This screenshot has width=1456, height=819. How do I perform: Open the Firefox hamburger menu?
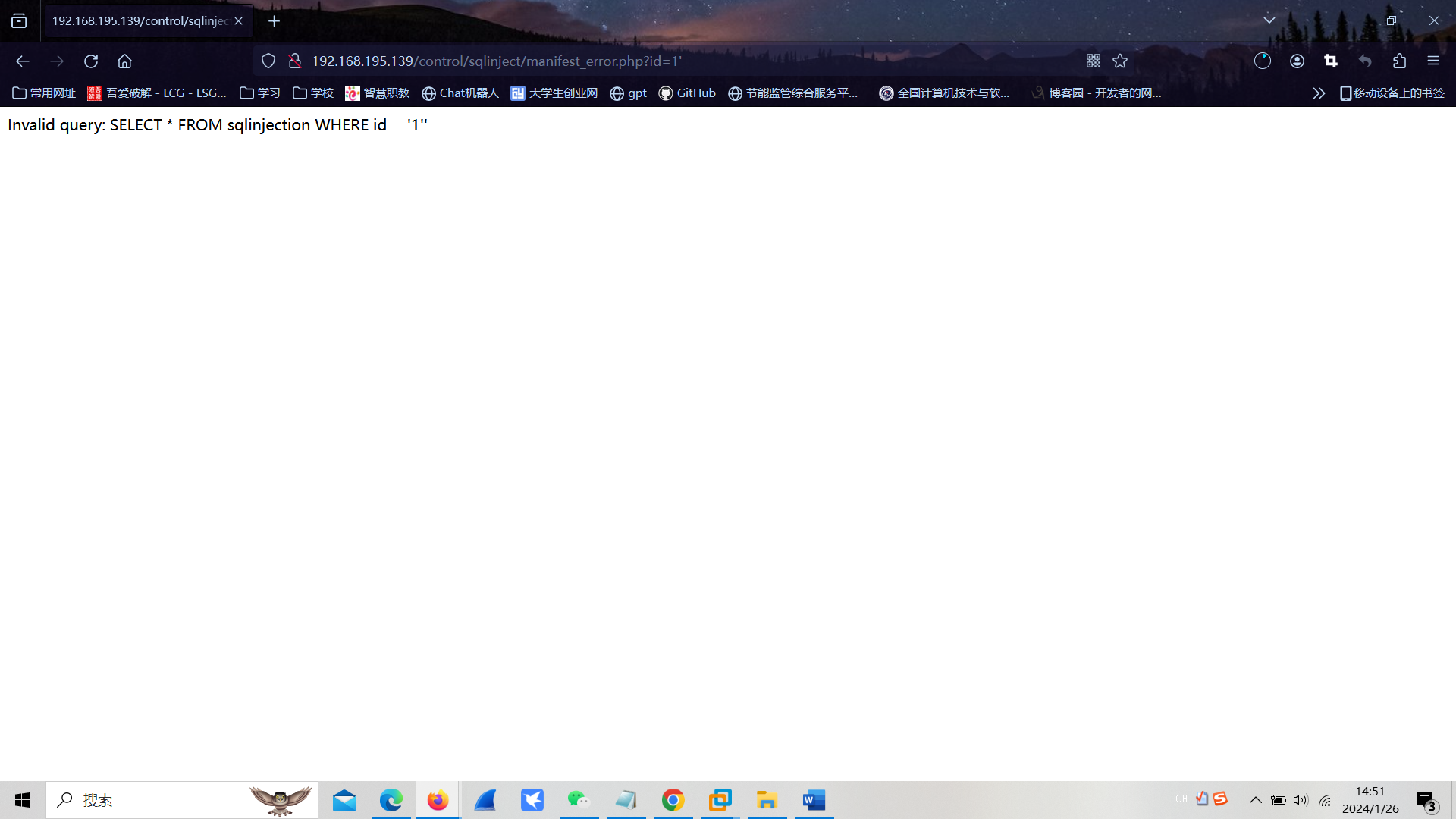(1432, 61)
